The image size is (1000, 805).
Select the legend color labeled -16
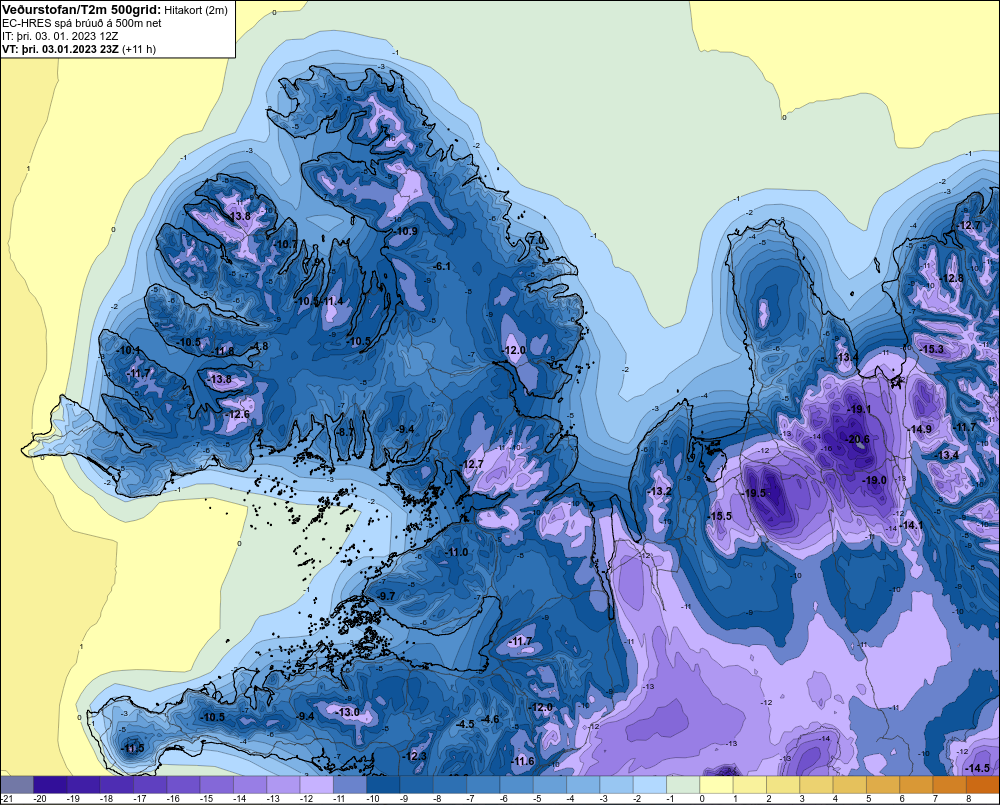(x=183, y=784)
